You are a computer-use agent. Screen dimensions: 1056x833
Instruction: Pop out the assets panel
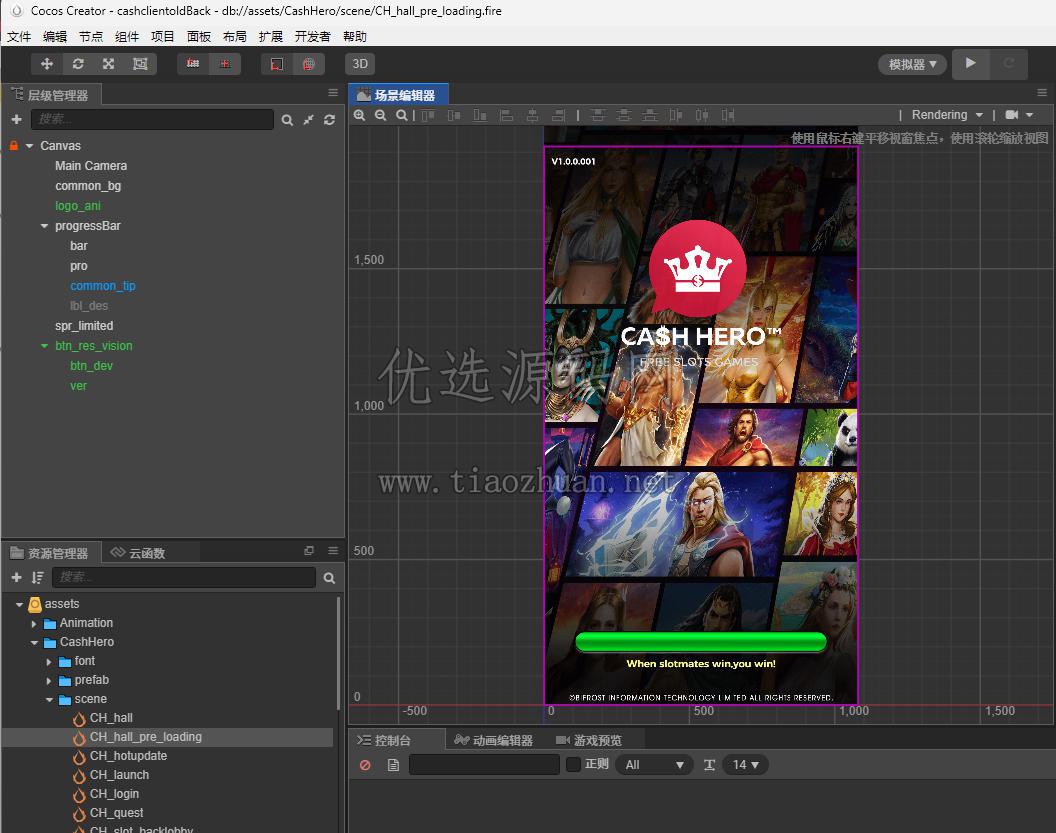pos(309,550)
